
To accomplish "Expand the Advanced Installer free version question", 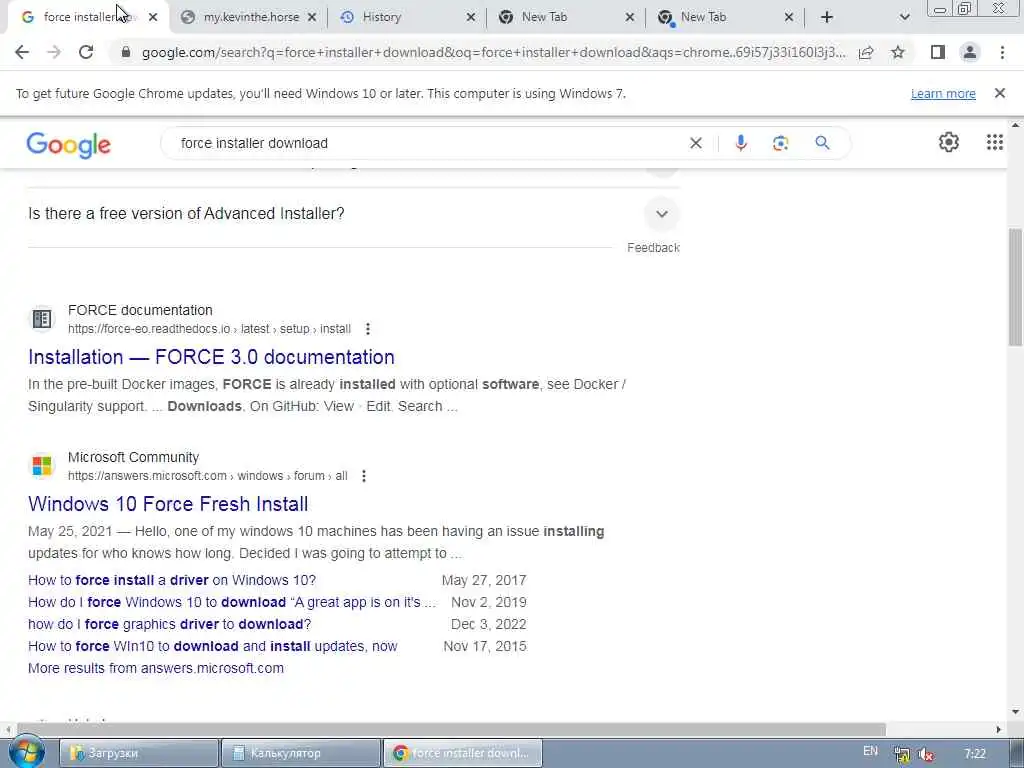I will 662,214.
